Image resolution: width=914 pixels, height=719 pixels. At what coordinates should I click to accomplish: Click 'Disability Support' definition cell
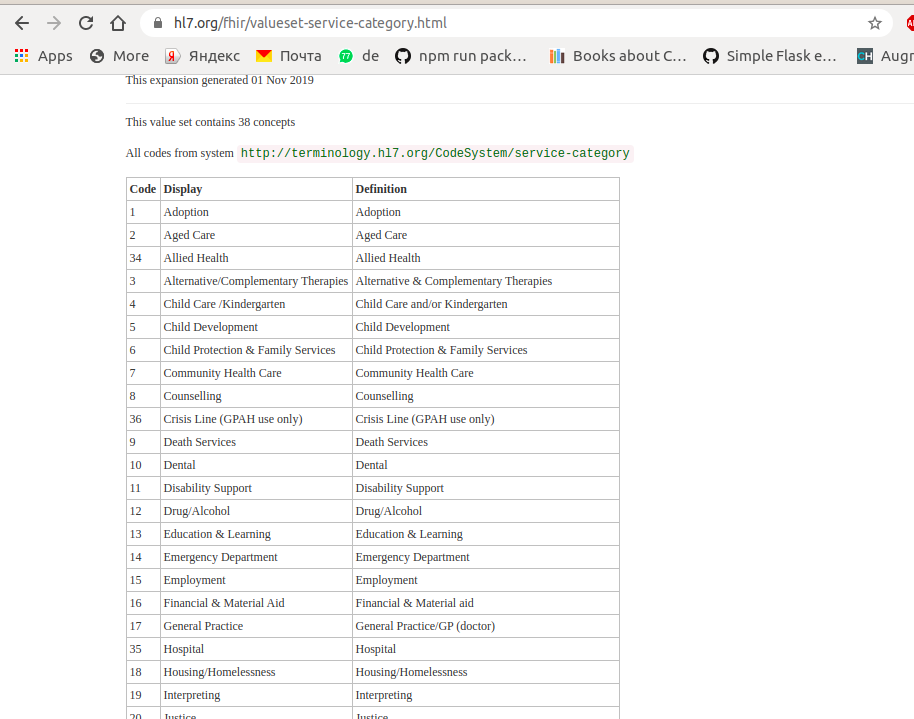tap(486, 488)
